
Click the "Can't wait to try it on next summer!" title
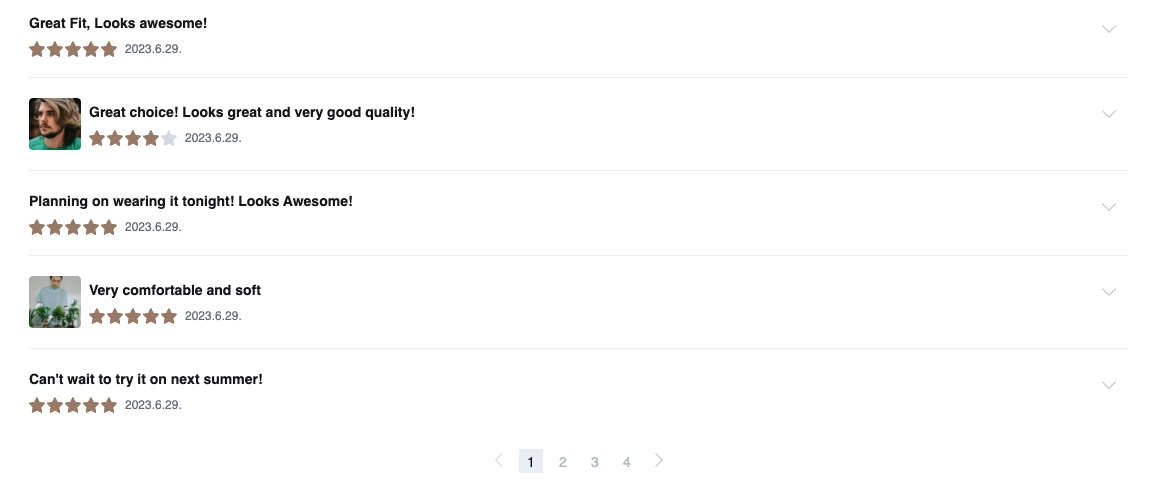point(146,379)
